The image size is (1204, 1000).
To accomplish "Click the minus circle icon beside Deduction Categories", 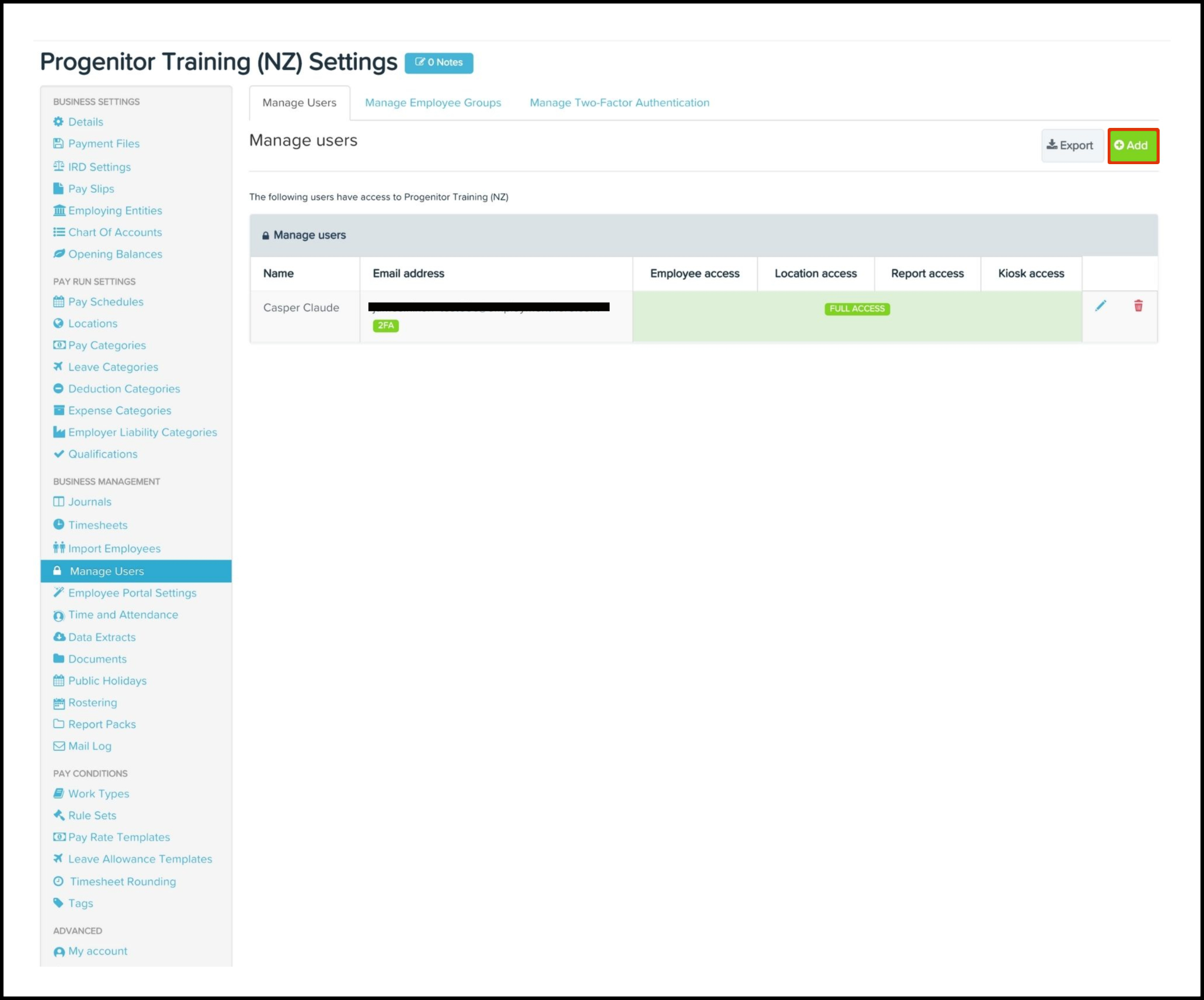I will (x=58, y=388).
